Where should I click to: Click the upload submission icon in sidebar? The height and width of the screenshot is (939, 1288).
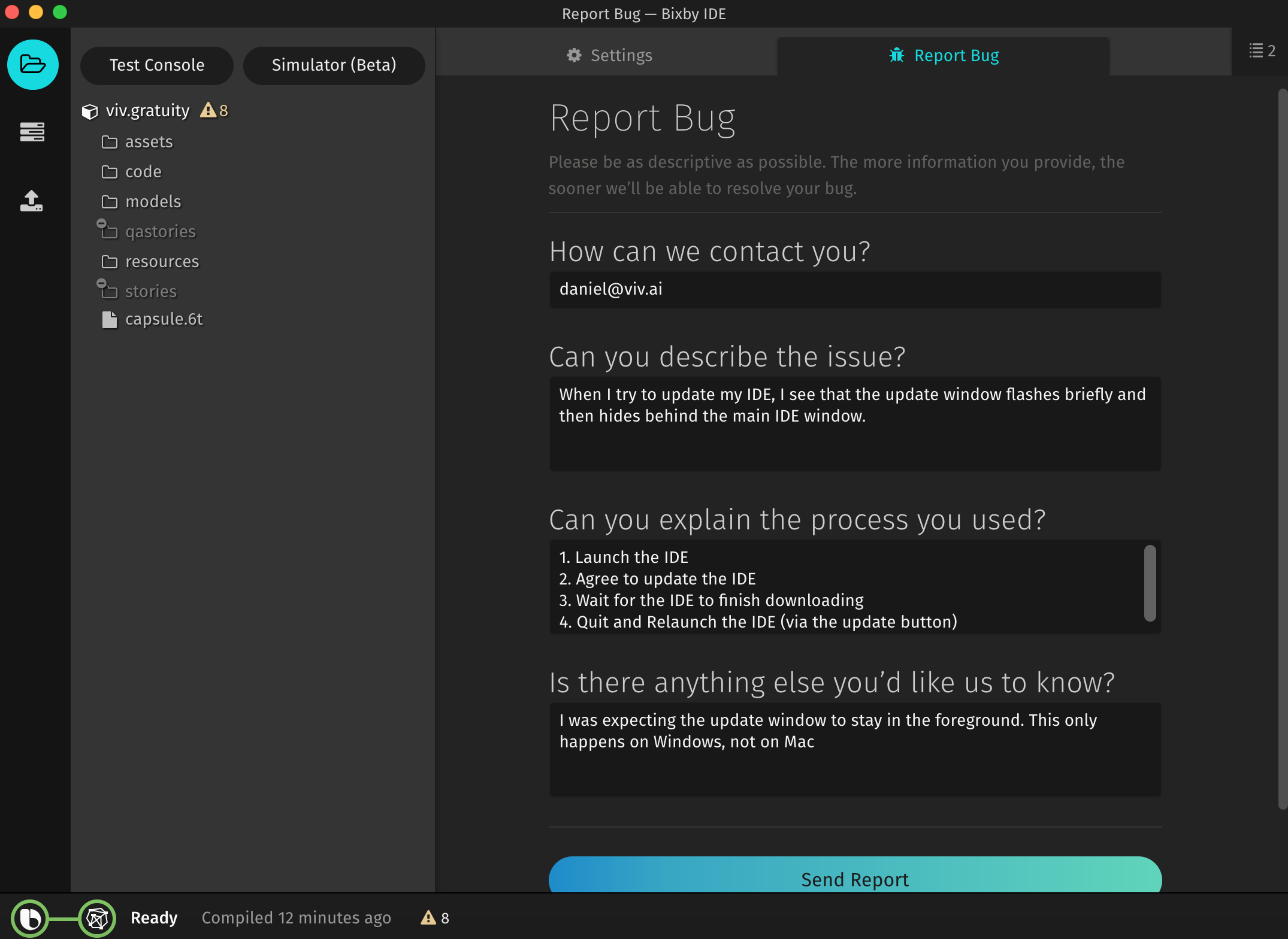click(32, 201)
